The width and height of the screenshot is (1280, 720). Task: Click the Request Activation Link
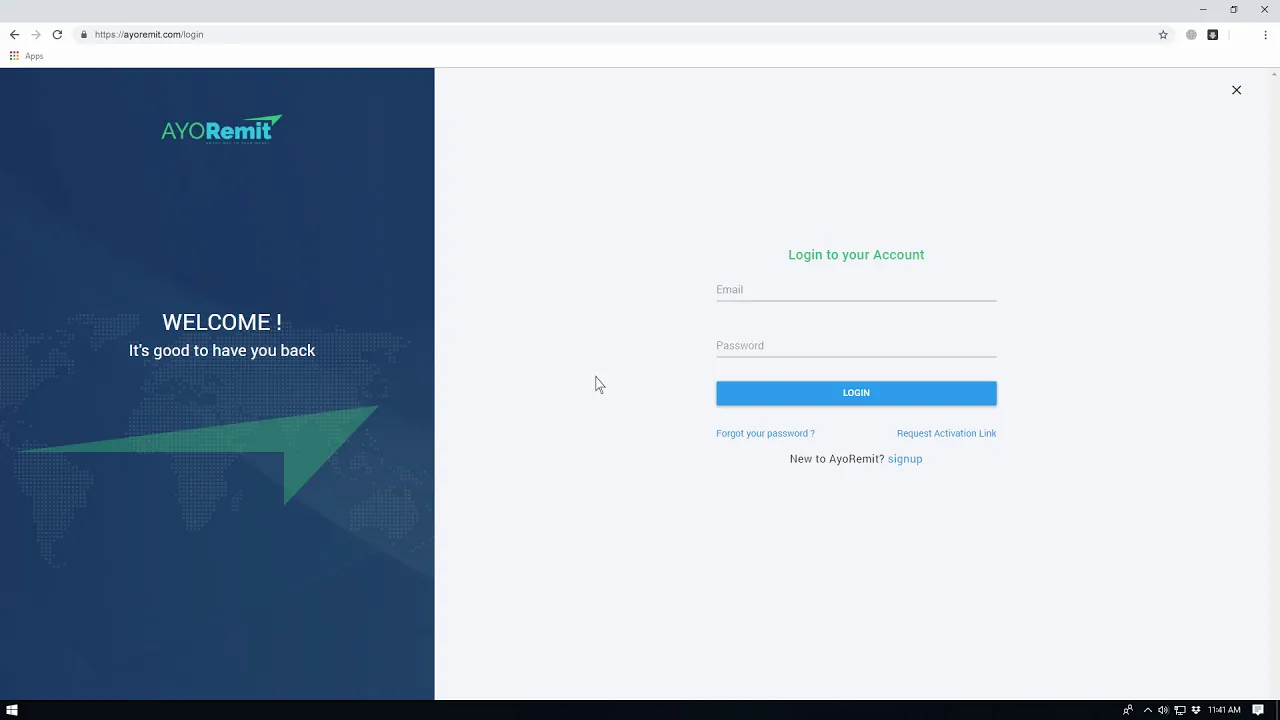tap(946, 433)
